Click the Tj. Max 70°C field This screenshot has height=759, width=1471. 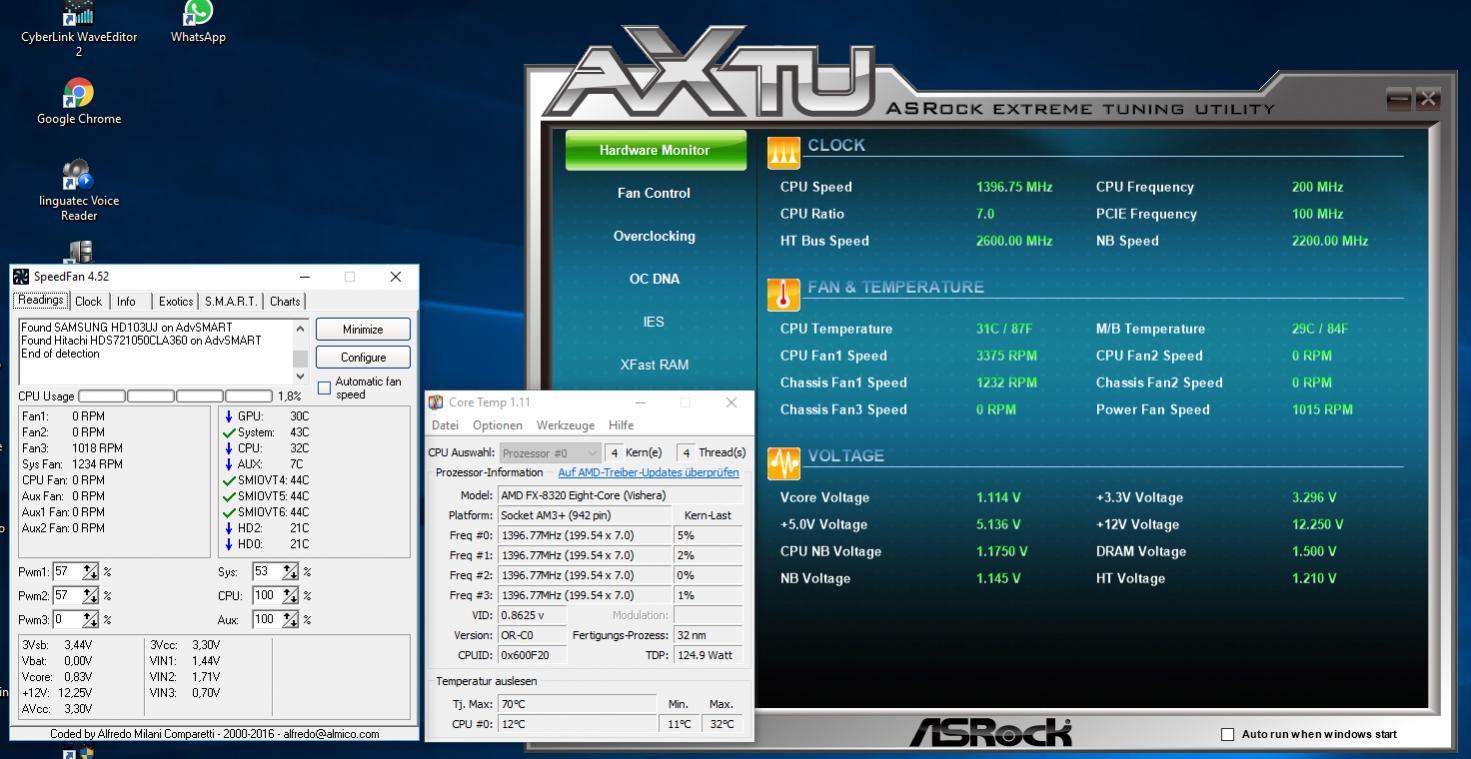pyautogui.click(x=576, y=704)
